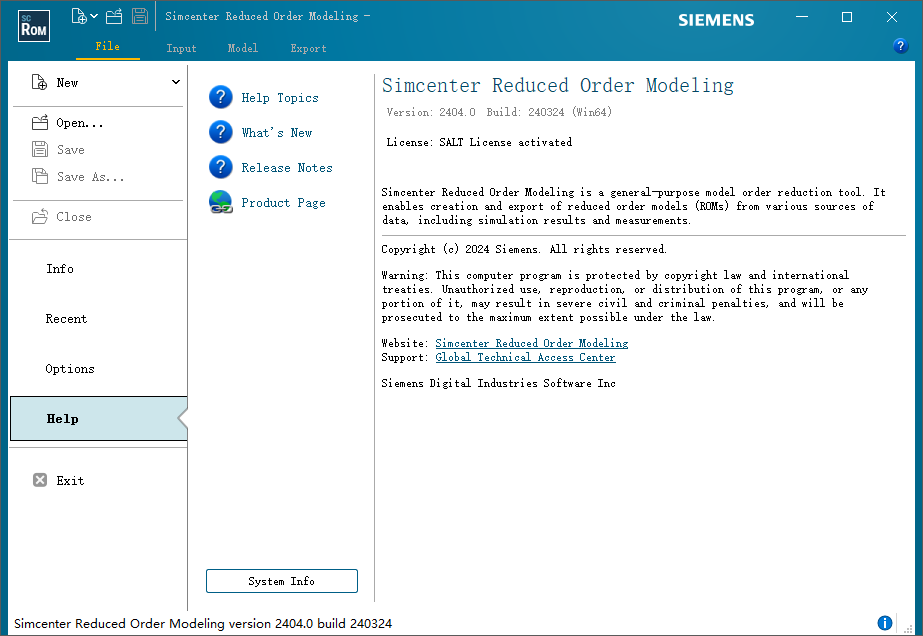Click the What's New question mark icon
The height and width of the screenshot is (636, 923).
coord(221,132)
